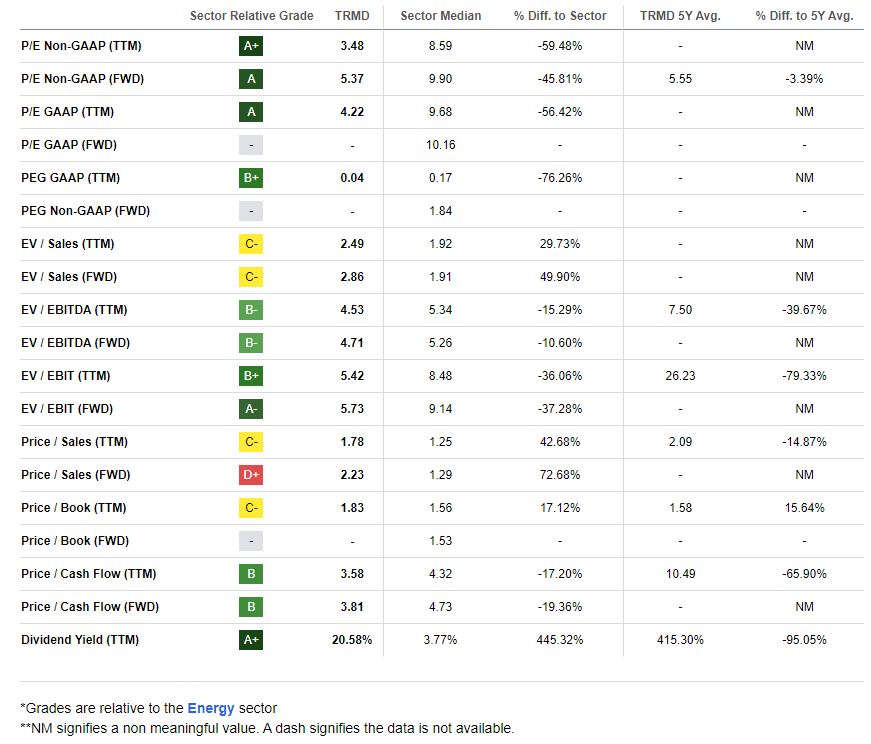The height and width of the screenshot is (744, 871).
Task: Select the EV / EBIT (FWD) row label
Action: [x=67, y=409]
